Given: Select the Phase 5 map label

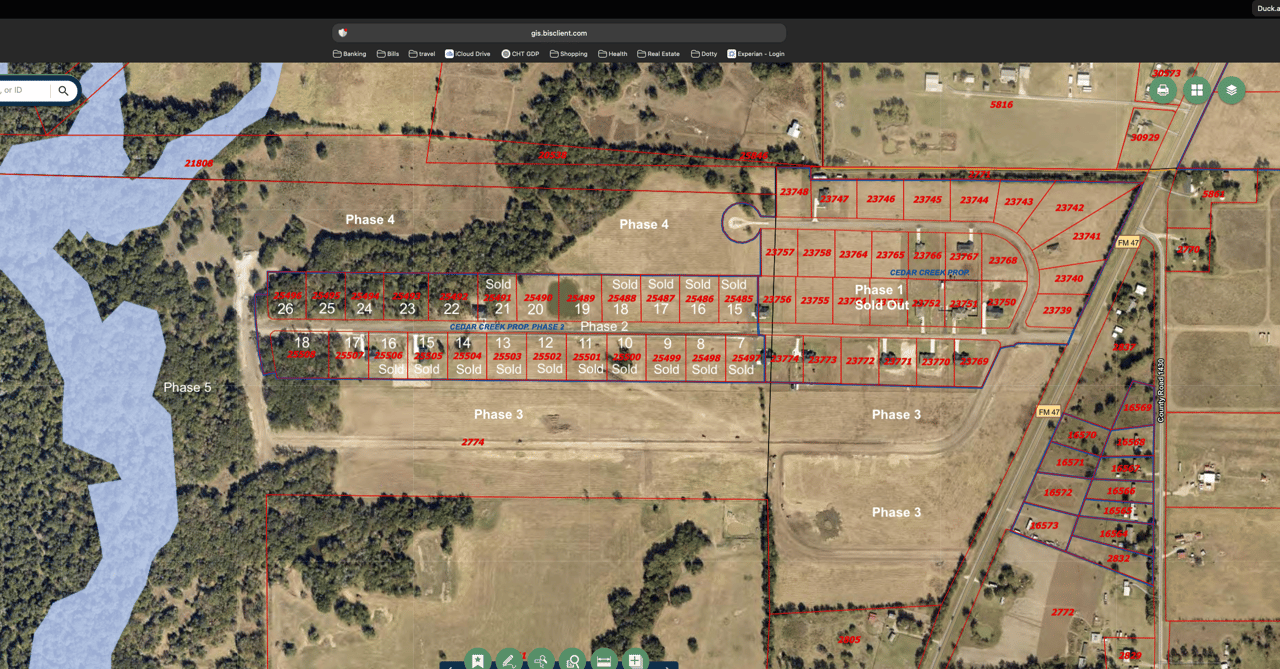Looking at the screenshot, I should pyautogui.click(x=187, y=387).
